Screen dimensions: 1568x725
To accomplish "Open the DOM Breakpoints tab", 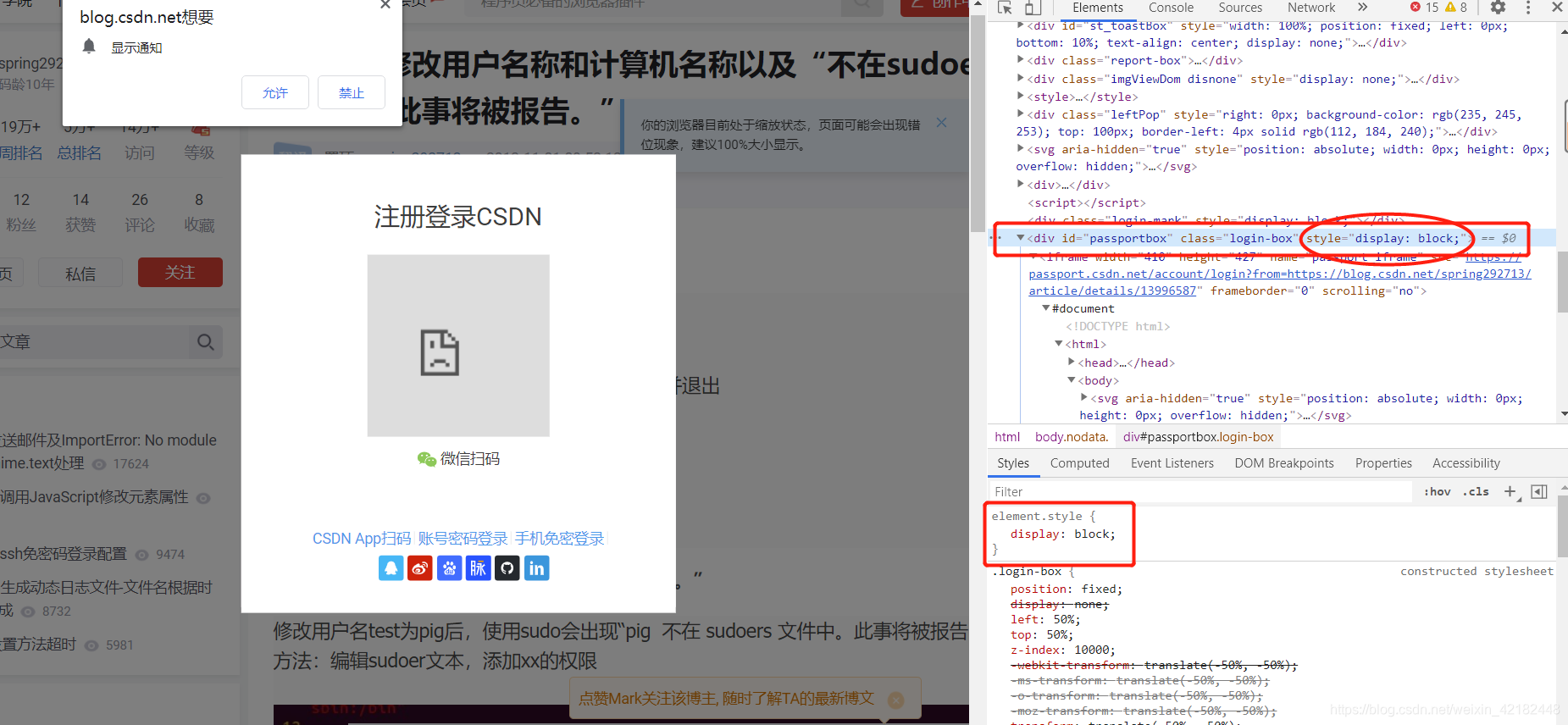I will [1284, 463].
